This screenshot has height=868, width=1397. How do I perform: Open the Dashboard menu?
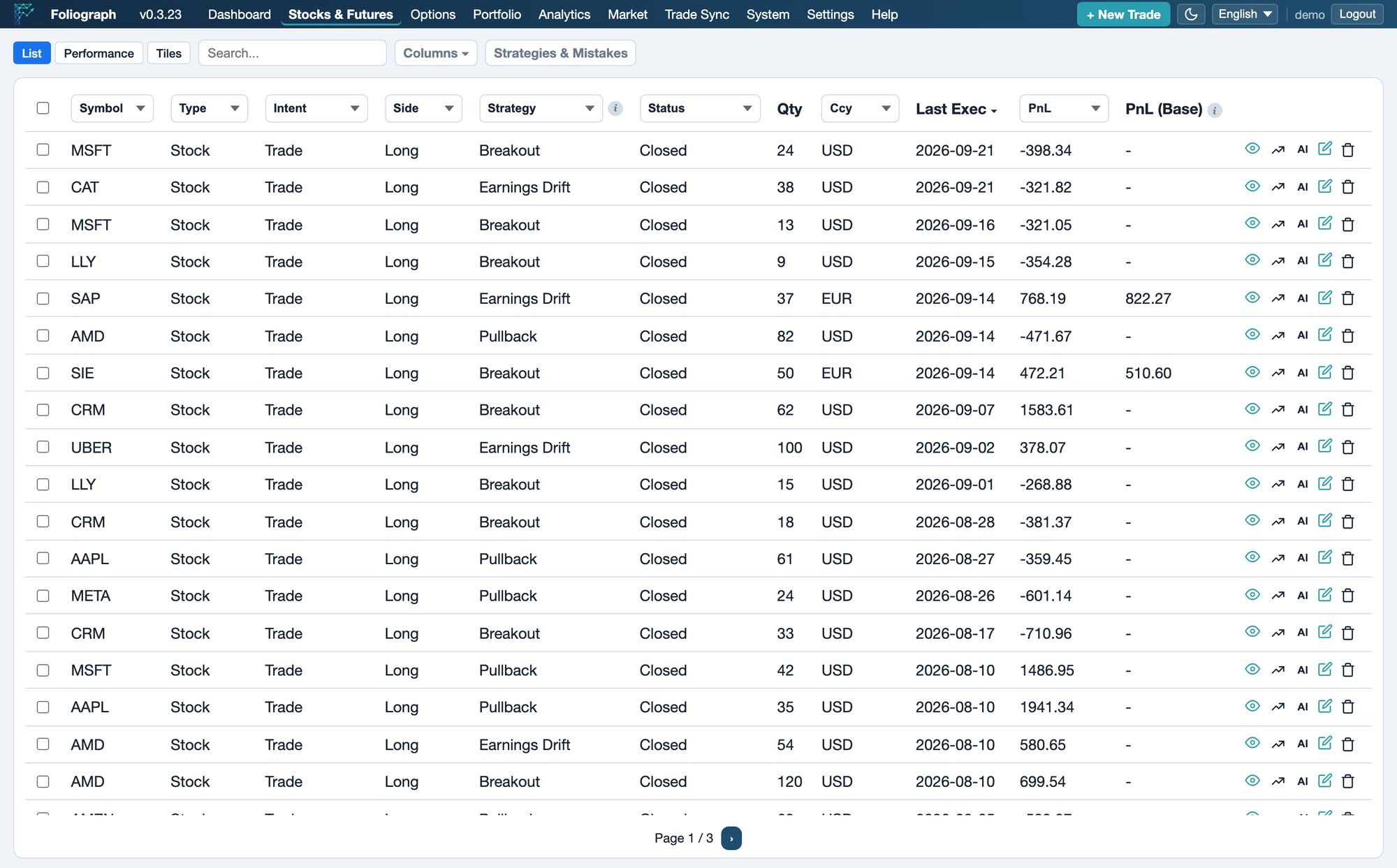tap(239, 14)
